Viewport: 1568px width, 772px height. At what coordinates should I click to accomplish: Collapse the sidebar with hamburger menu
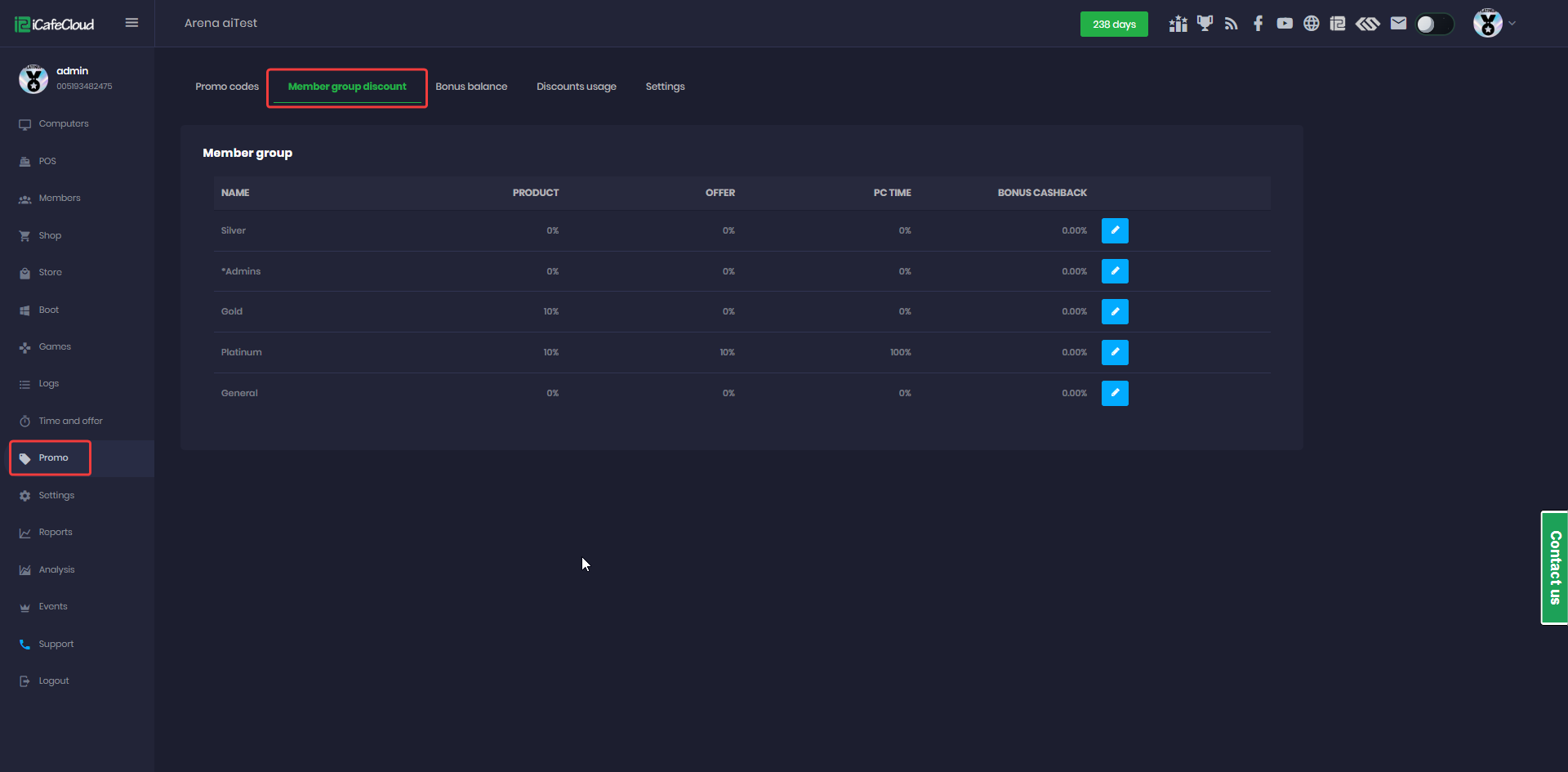131,23
